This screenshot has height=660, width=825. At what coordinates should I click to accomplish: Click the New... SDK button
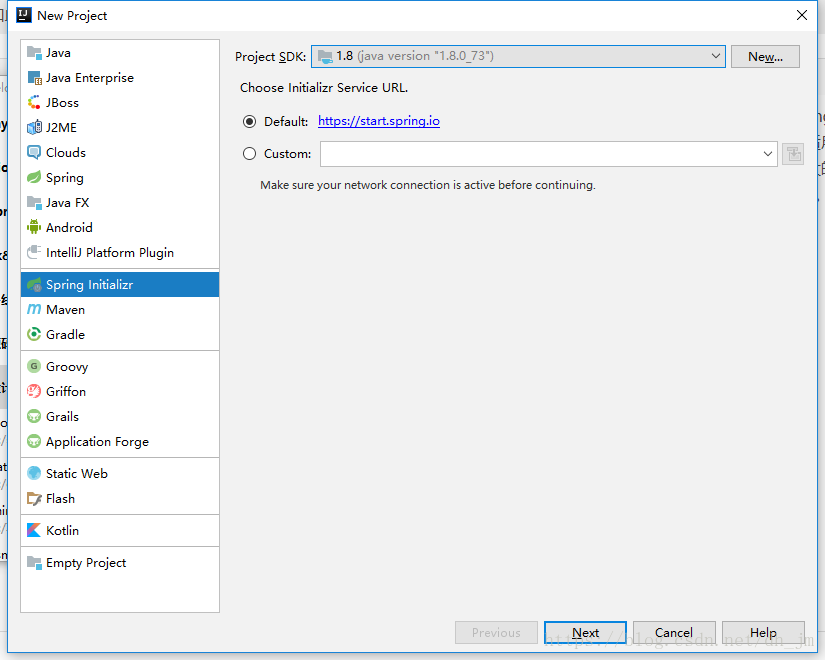tap(766, 56)
